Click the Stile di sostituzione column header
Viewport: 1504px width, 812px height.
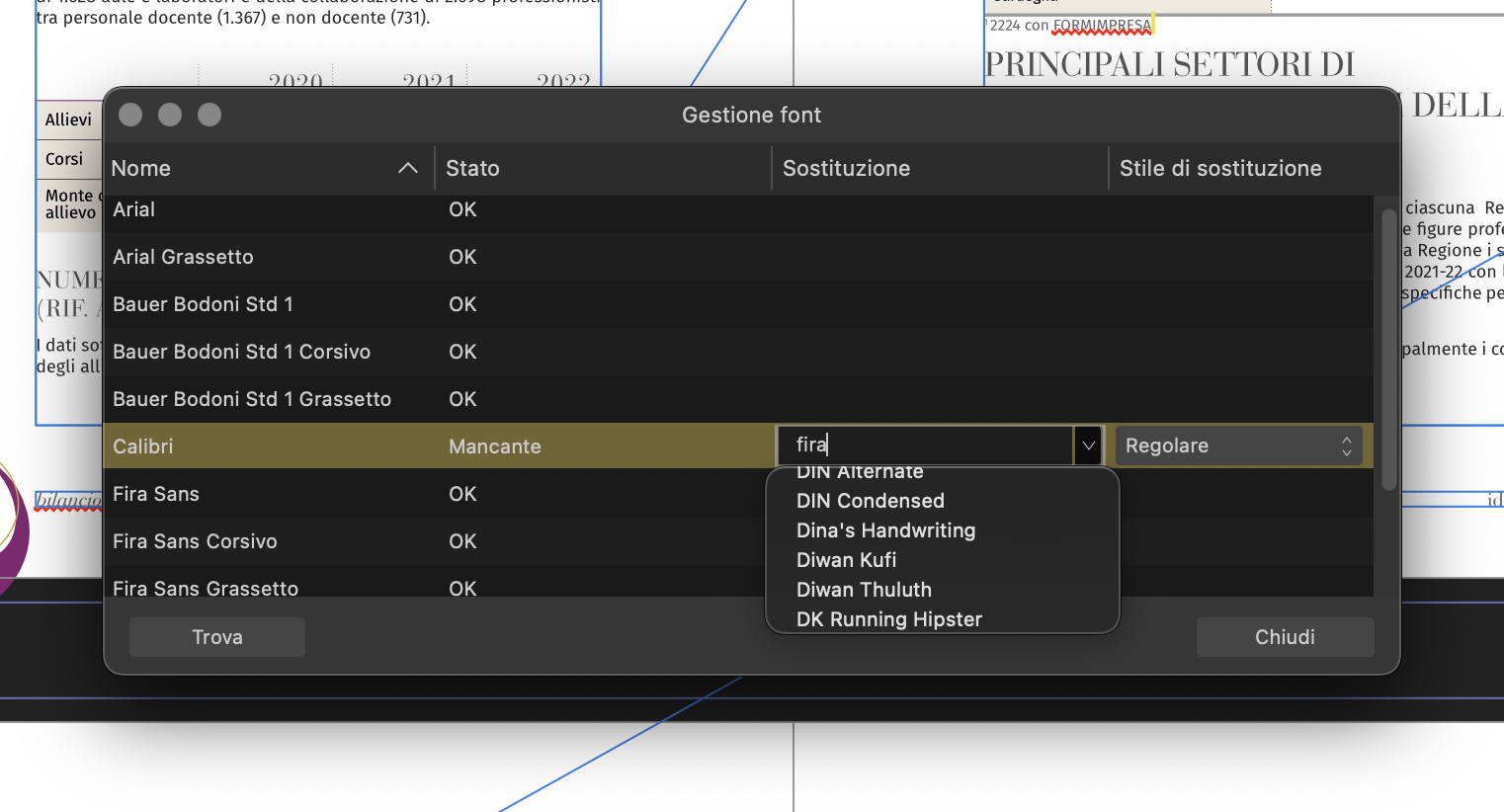click(x=1219, y=168)
